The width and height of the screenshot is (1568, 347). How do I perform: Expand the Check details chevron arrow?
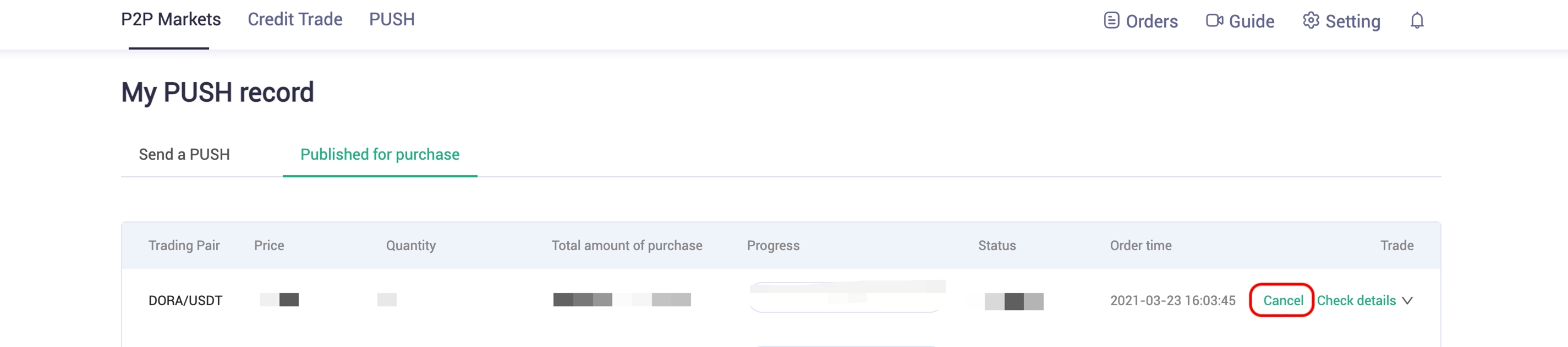click(1407, 301)
